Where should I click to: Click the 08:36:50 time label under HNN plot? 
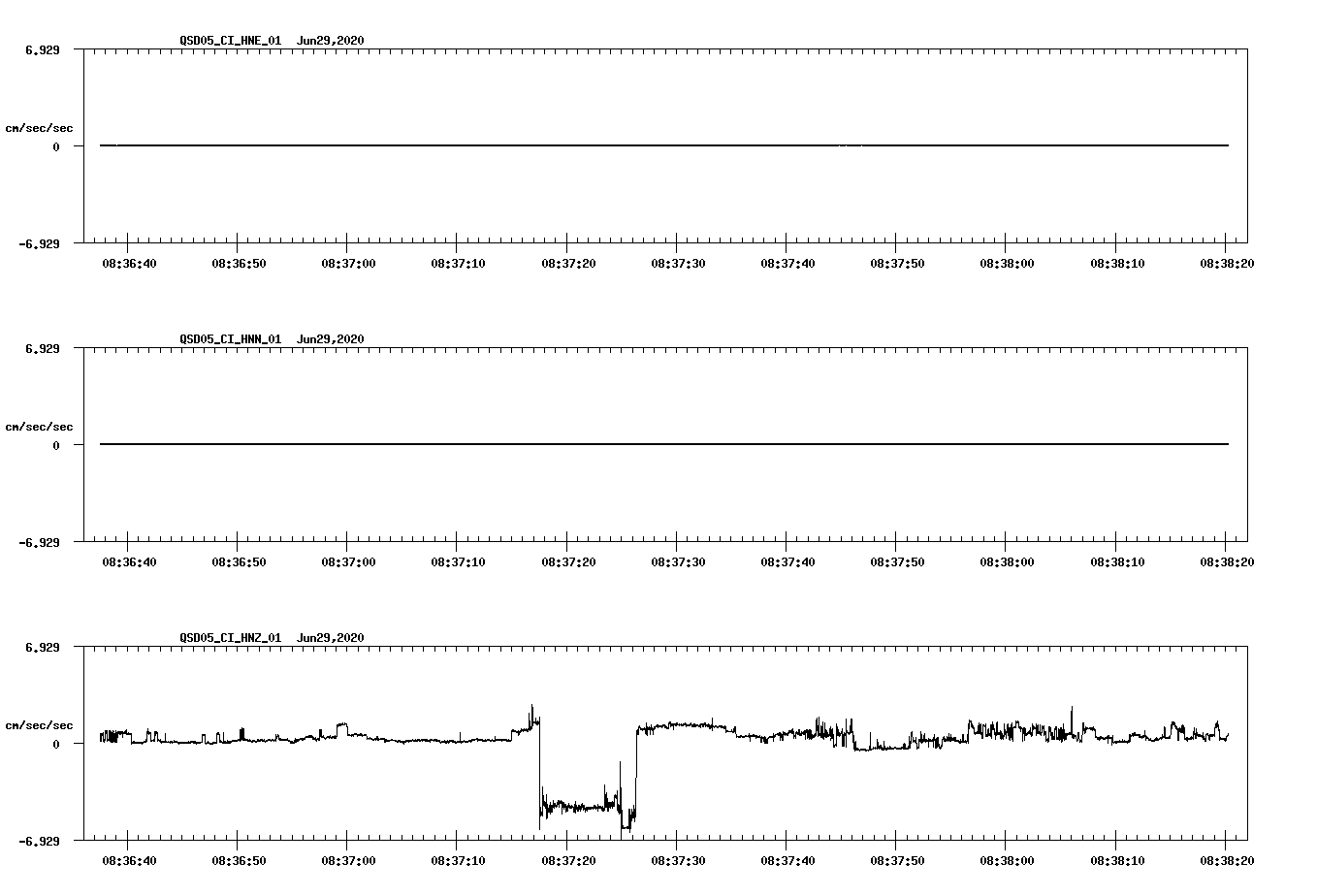coord(239,562)
